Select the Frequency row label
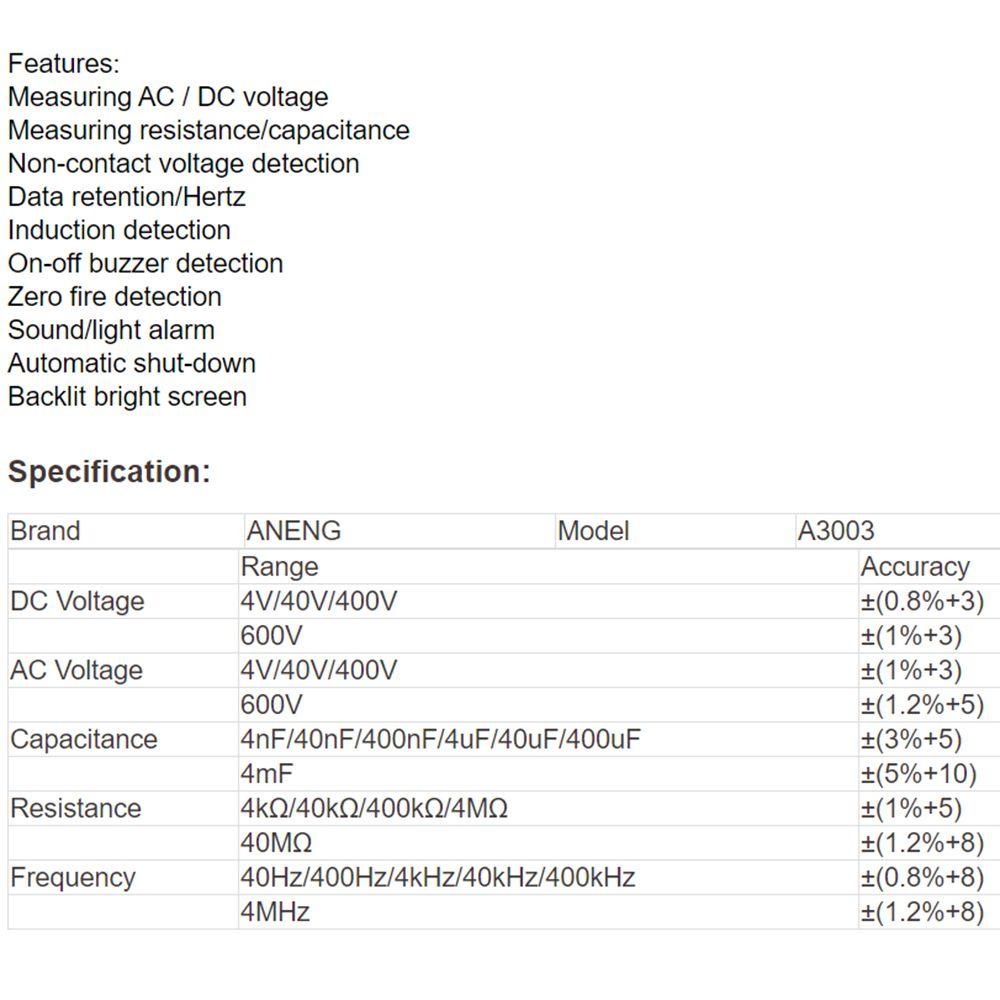Viewport: 1000px width, 1000px height. coord(72,877)
